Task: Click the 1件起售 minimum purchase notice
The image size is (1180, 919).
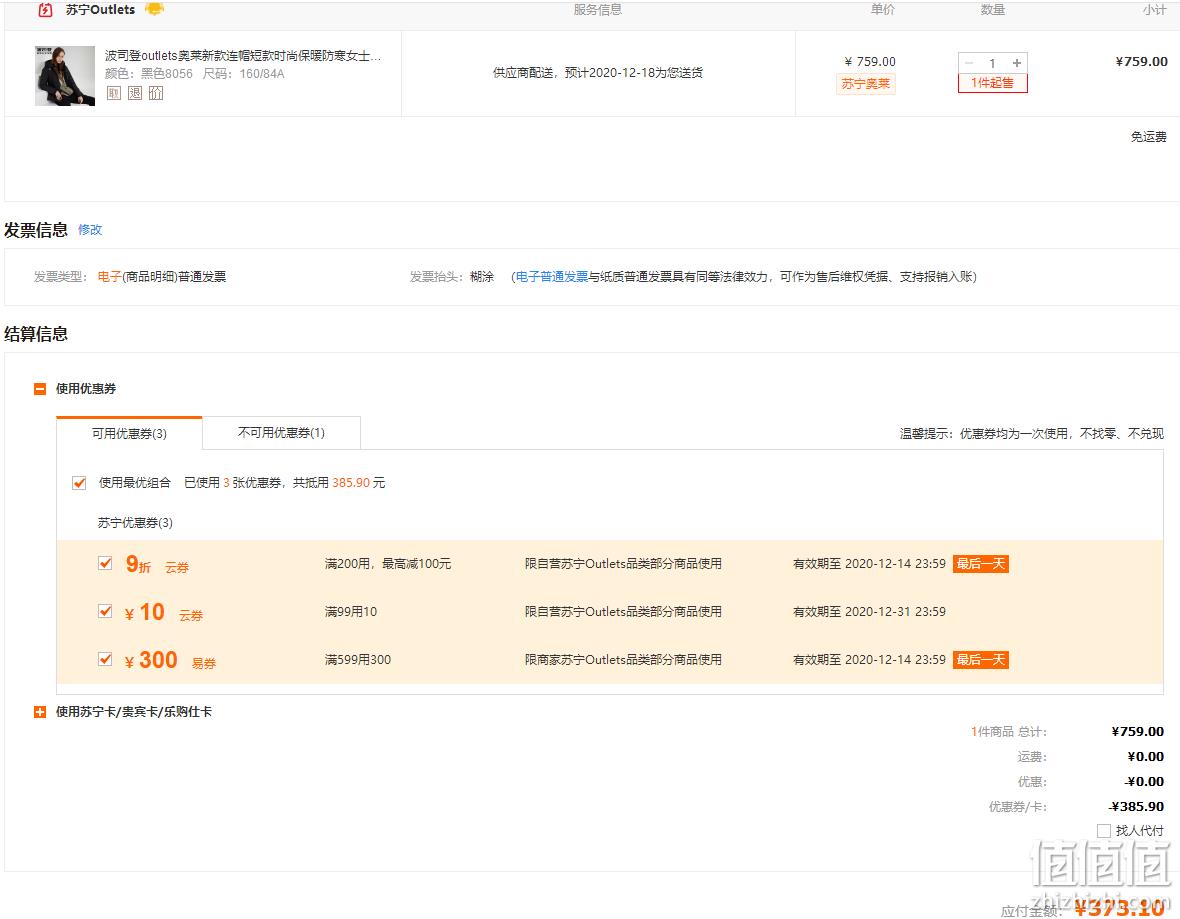Action: (x=993, y=83)
